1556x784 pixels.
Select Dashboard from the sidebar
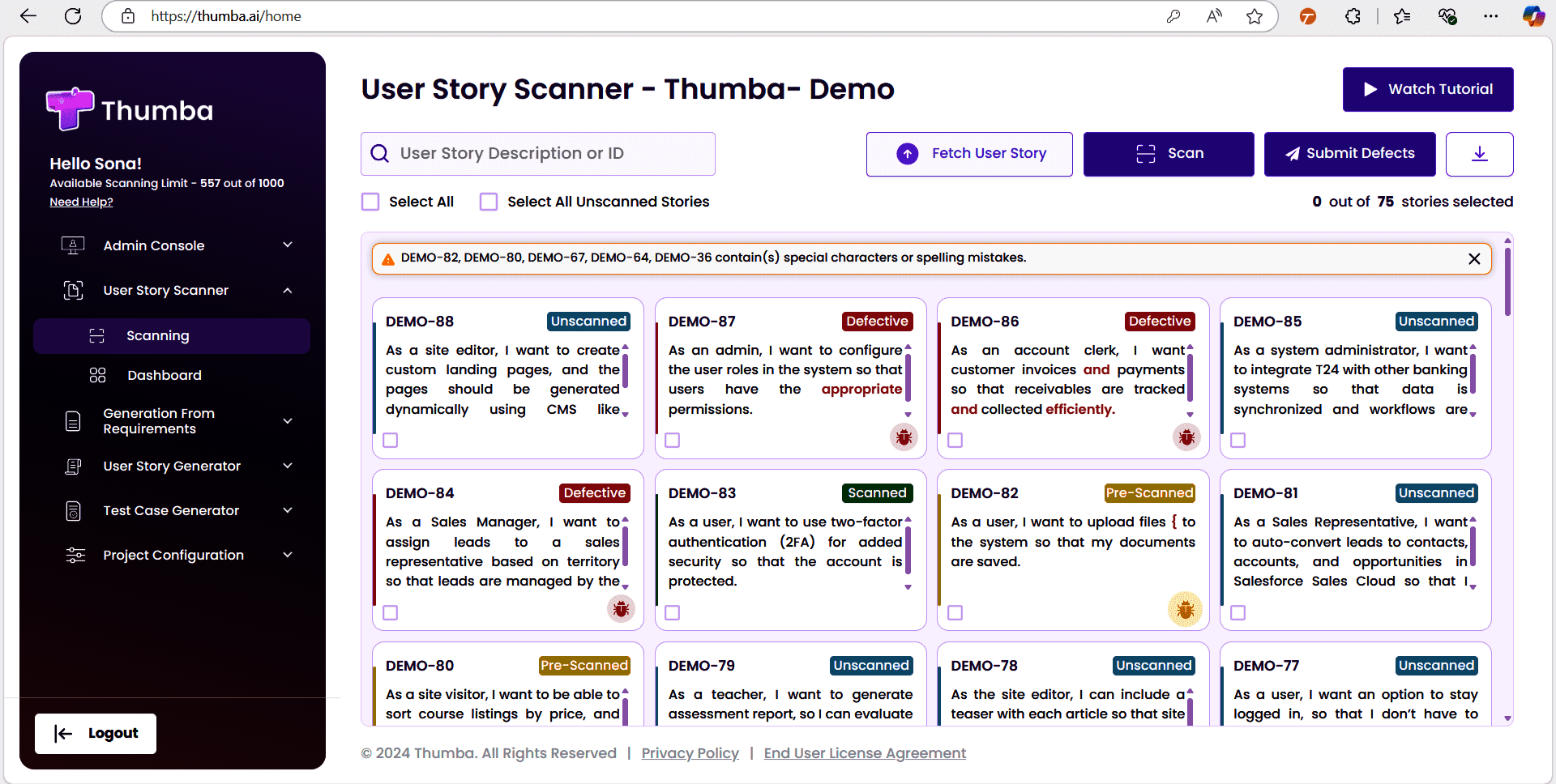click(x=164, y=375)
